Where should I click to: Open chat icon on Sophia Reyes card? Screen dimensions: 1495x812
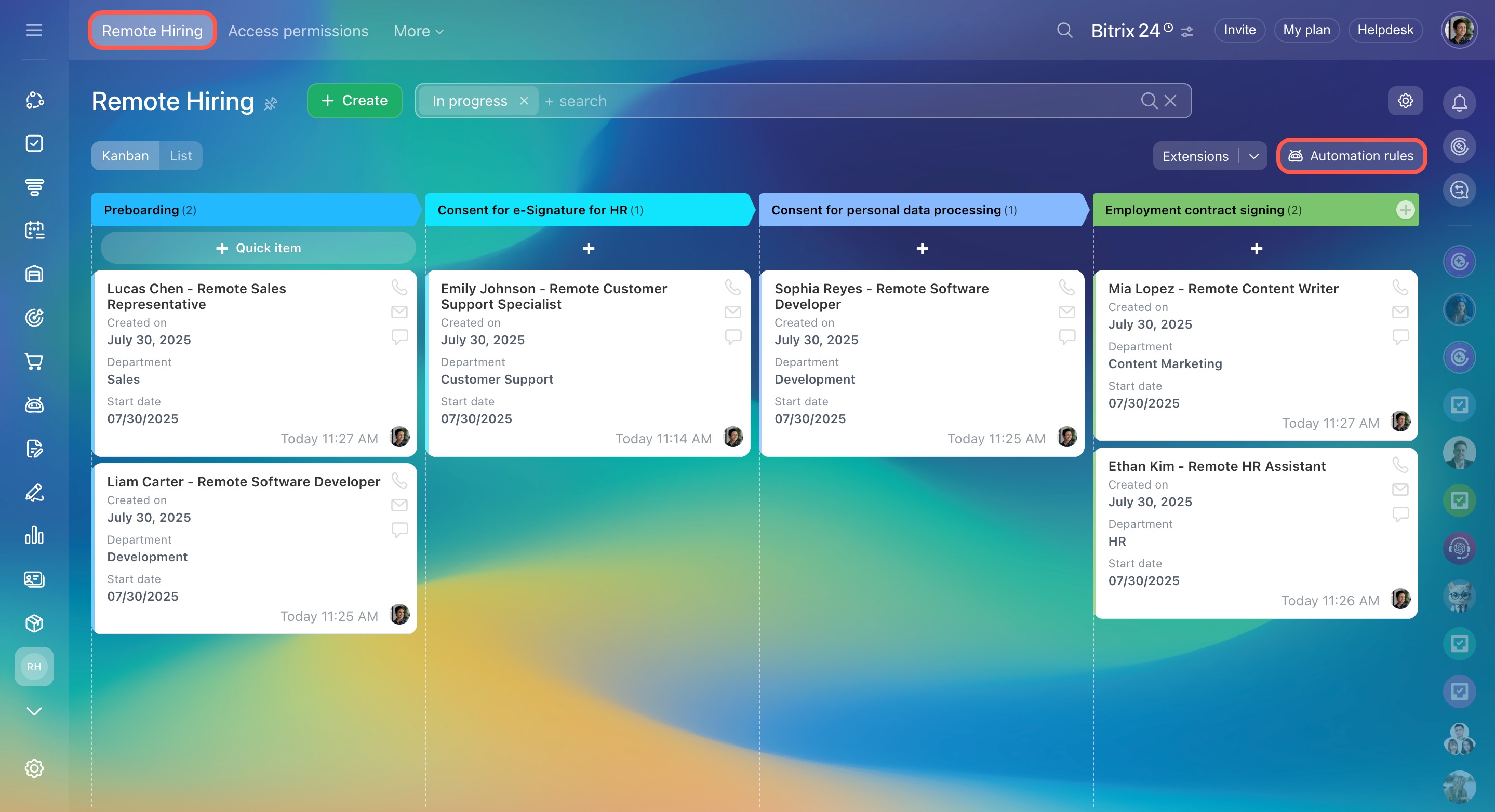click(1066, 337)
